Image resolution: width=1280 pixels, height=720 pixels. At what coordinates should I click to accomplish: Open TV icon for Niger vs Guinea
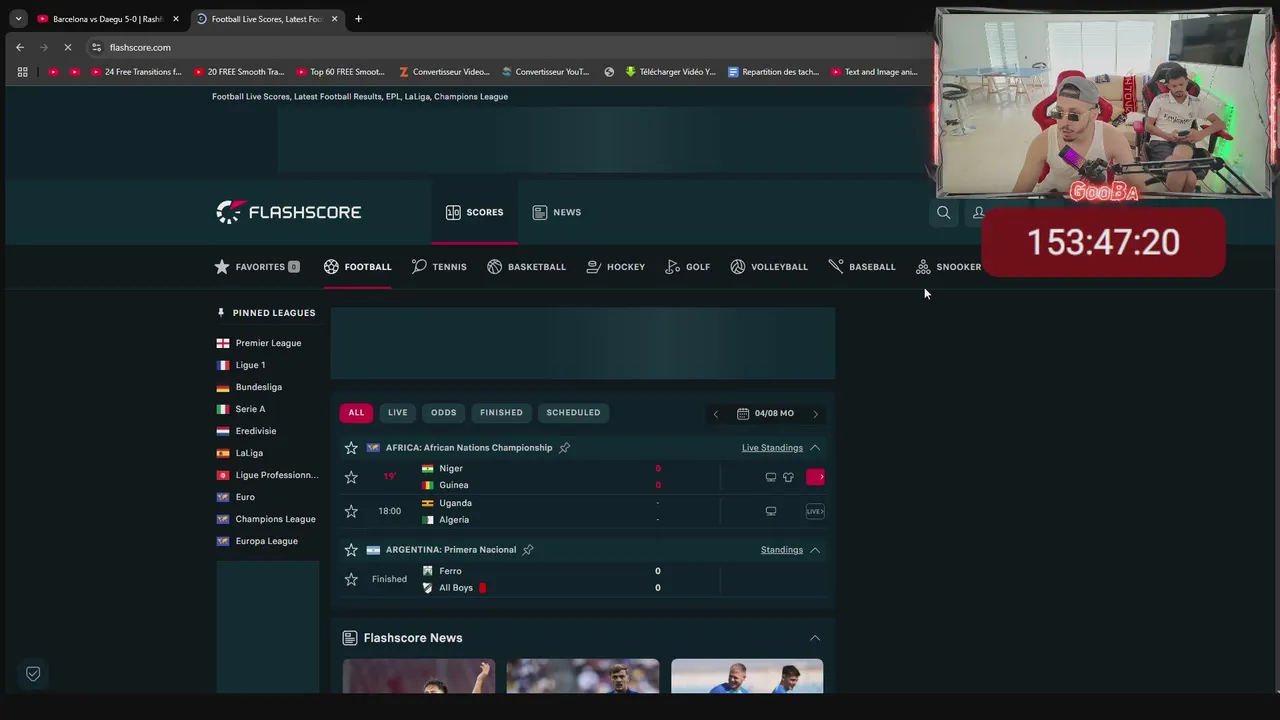point(771,477)
